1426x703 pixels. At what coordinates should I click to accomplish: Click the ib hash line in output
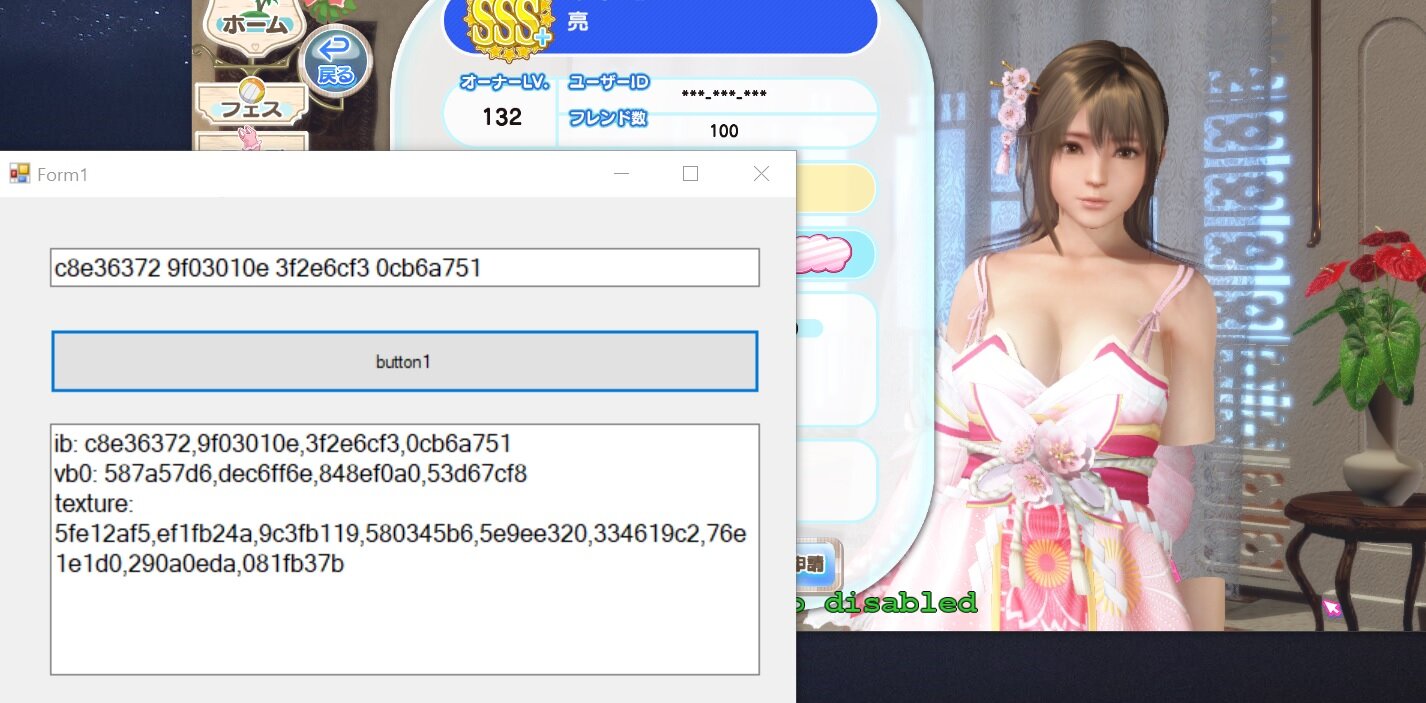point(283,443)
